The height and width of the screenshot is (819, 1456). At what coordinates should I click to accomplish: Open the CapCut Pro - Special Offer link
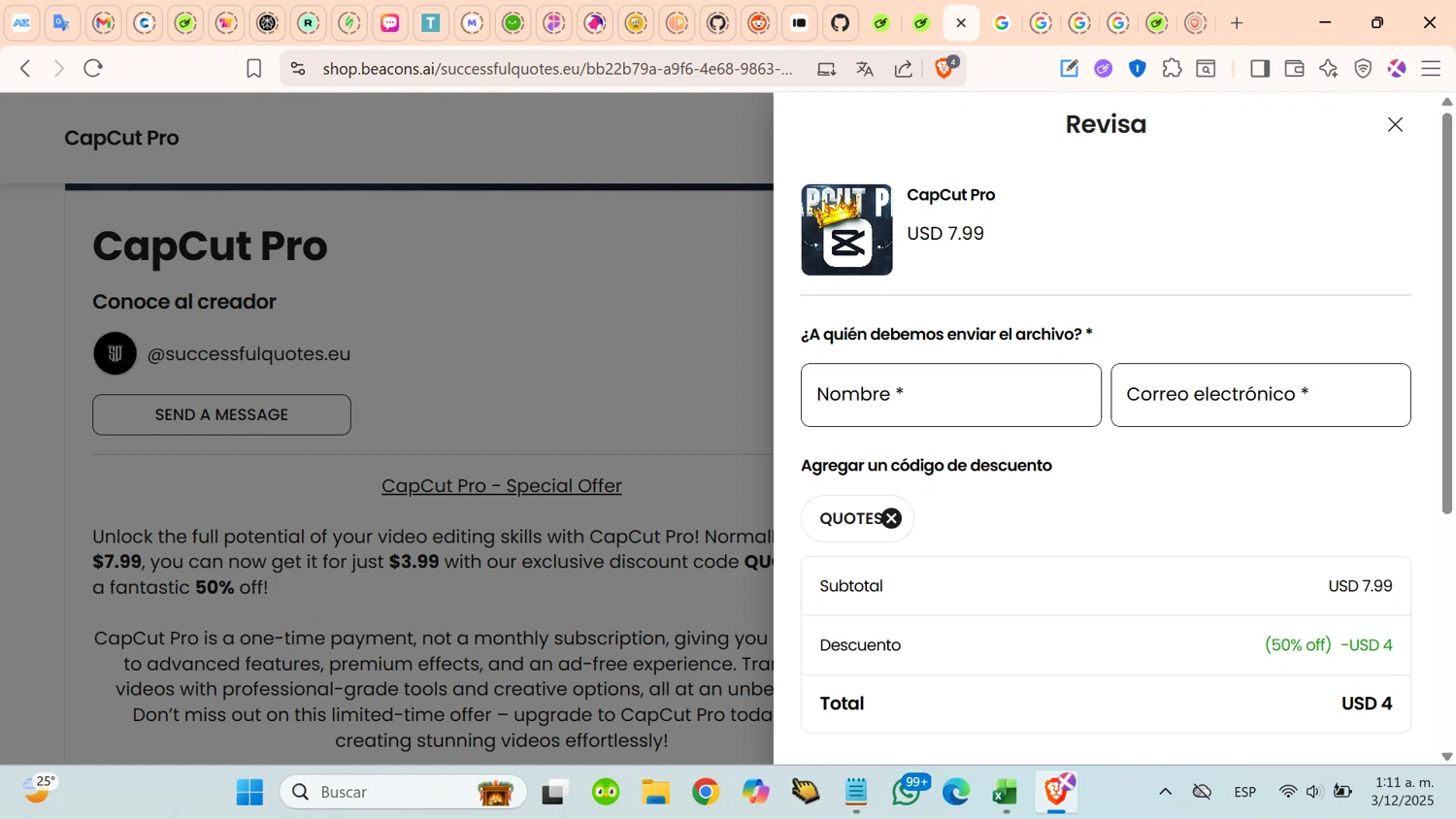(x=501, y=485)
